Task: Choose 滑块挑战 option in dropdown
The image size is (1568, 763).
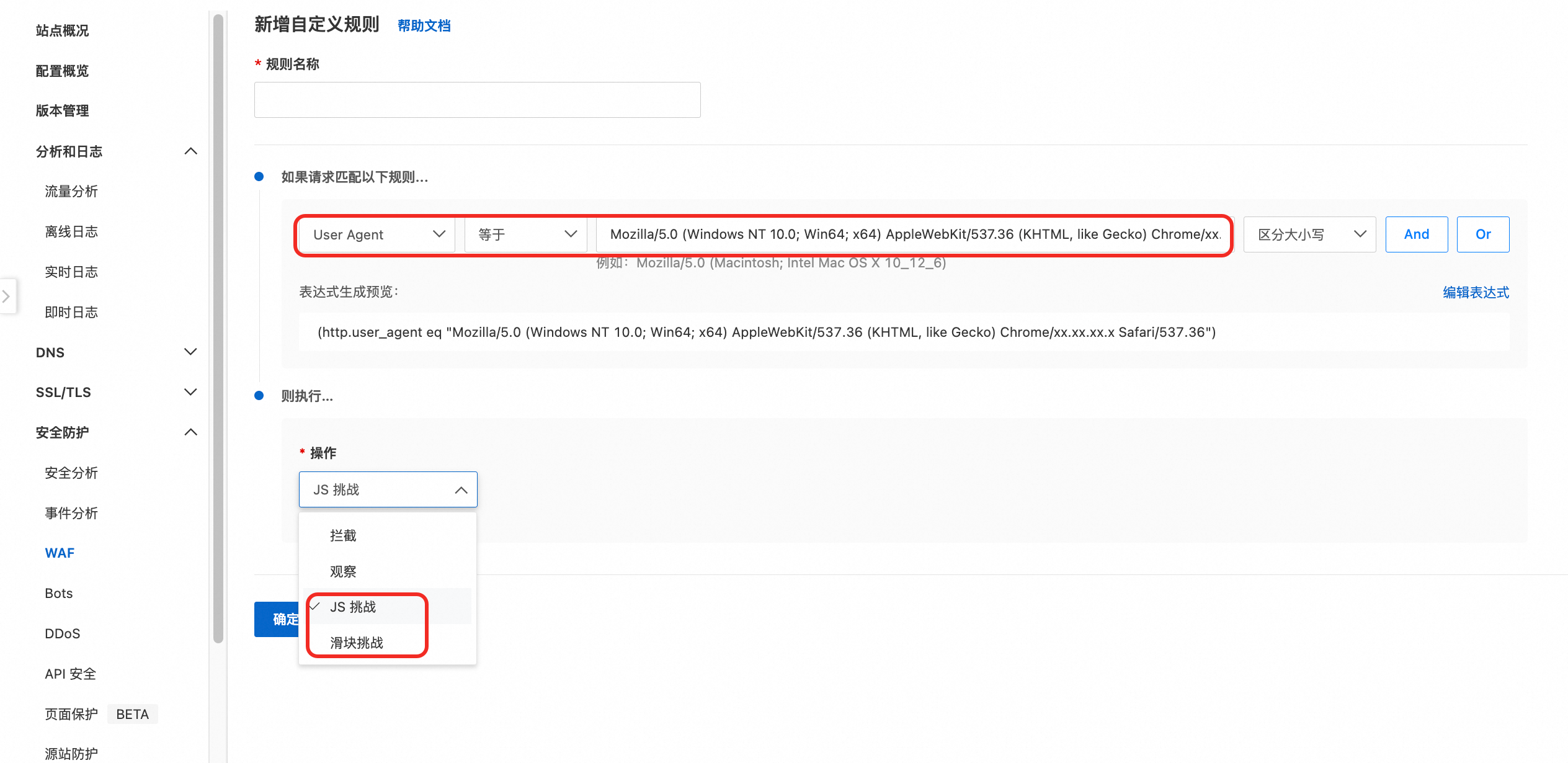Action: [x=357, y=643]
